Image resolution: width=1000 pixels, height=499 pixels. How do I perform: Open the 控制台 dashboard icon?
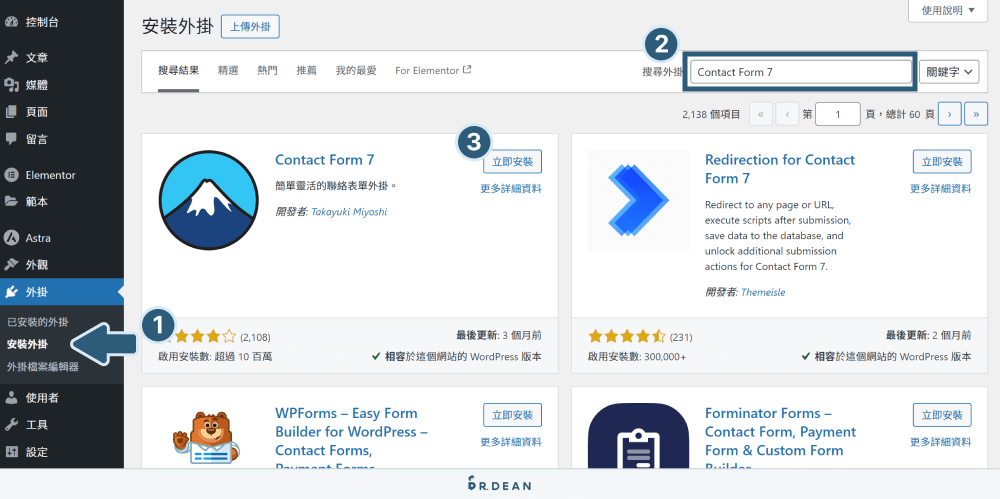11,22
